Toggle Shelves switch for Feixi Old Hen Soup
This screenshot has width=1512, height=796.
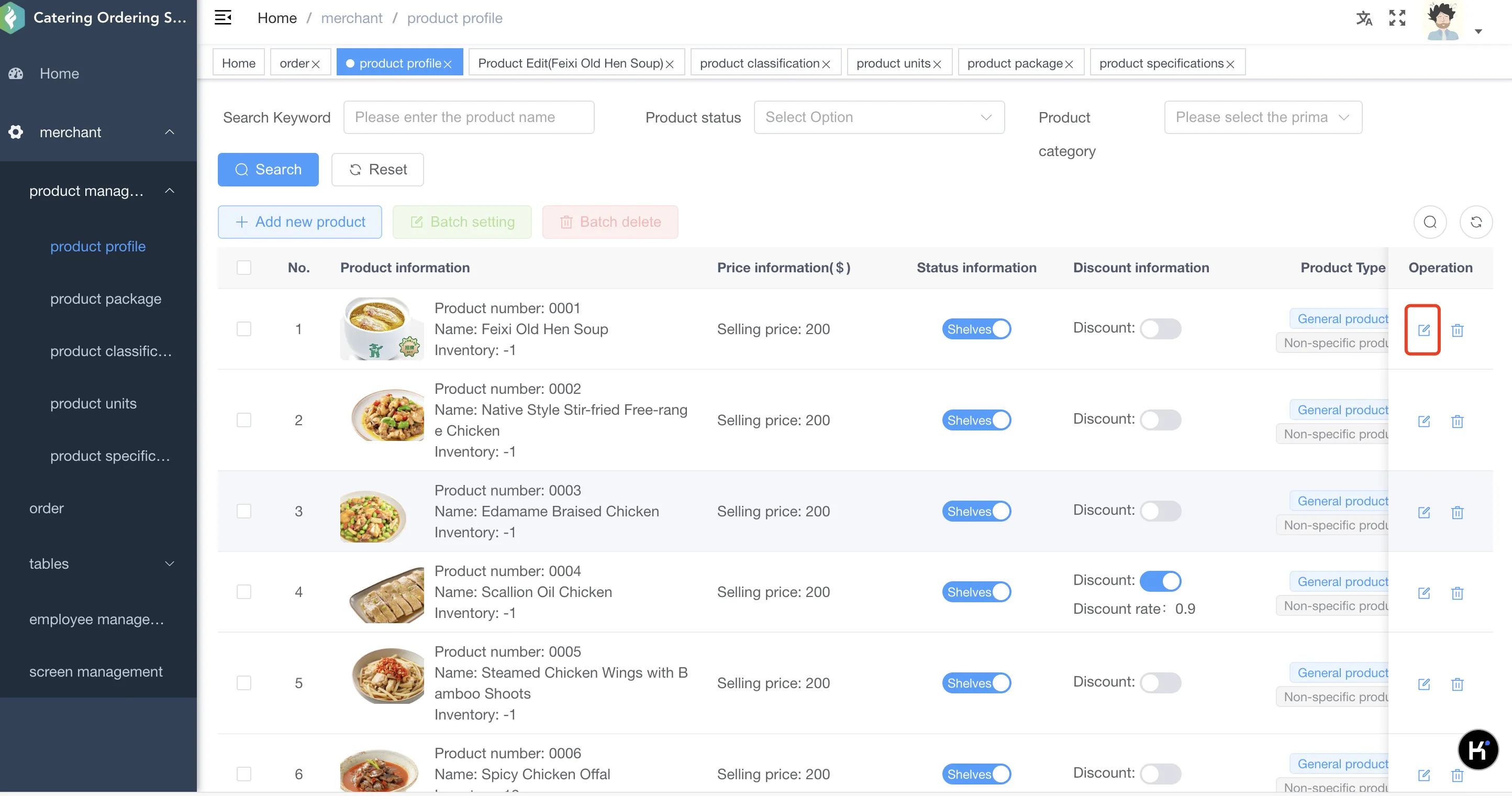pos(976,329)
